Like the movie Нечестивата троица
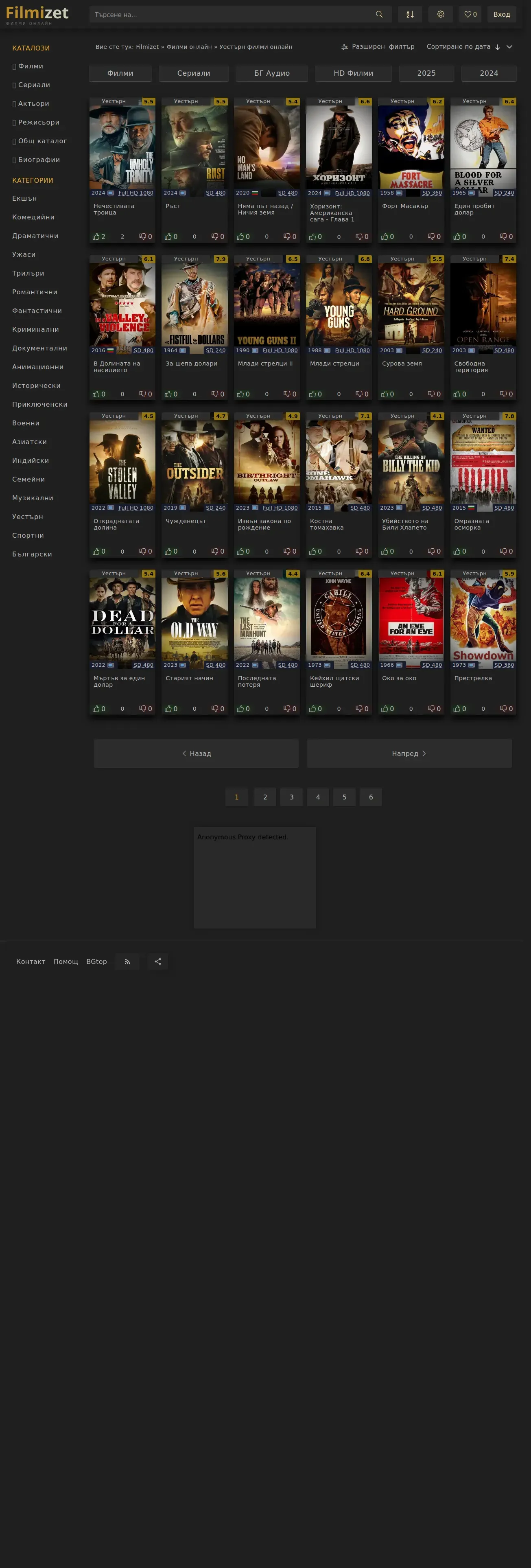The width and height of the screenshot is (531, 1568). point(98,237)
